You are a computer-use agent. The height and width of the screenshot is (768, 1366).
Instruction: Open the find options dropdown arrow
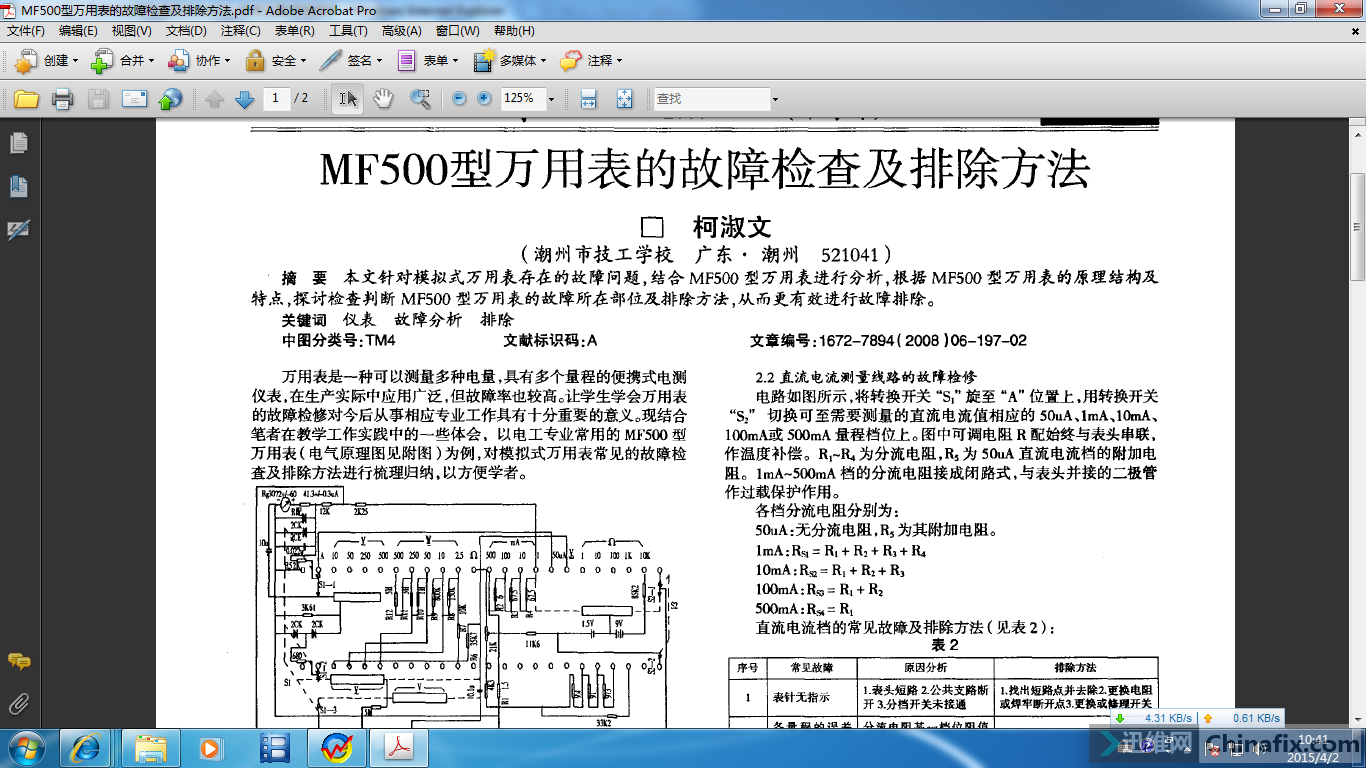coord(775,99)
